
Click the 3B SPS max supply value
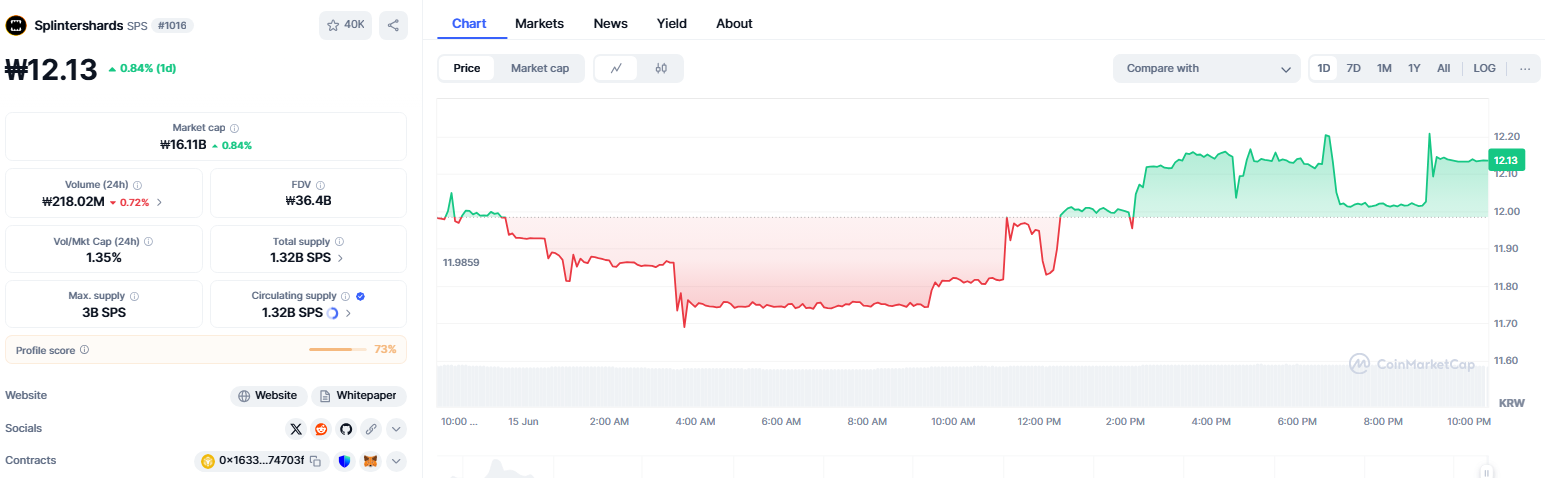pyautogui.click(x=104, y=313)
